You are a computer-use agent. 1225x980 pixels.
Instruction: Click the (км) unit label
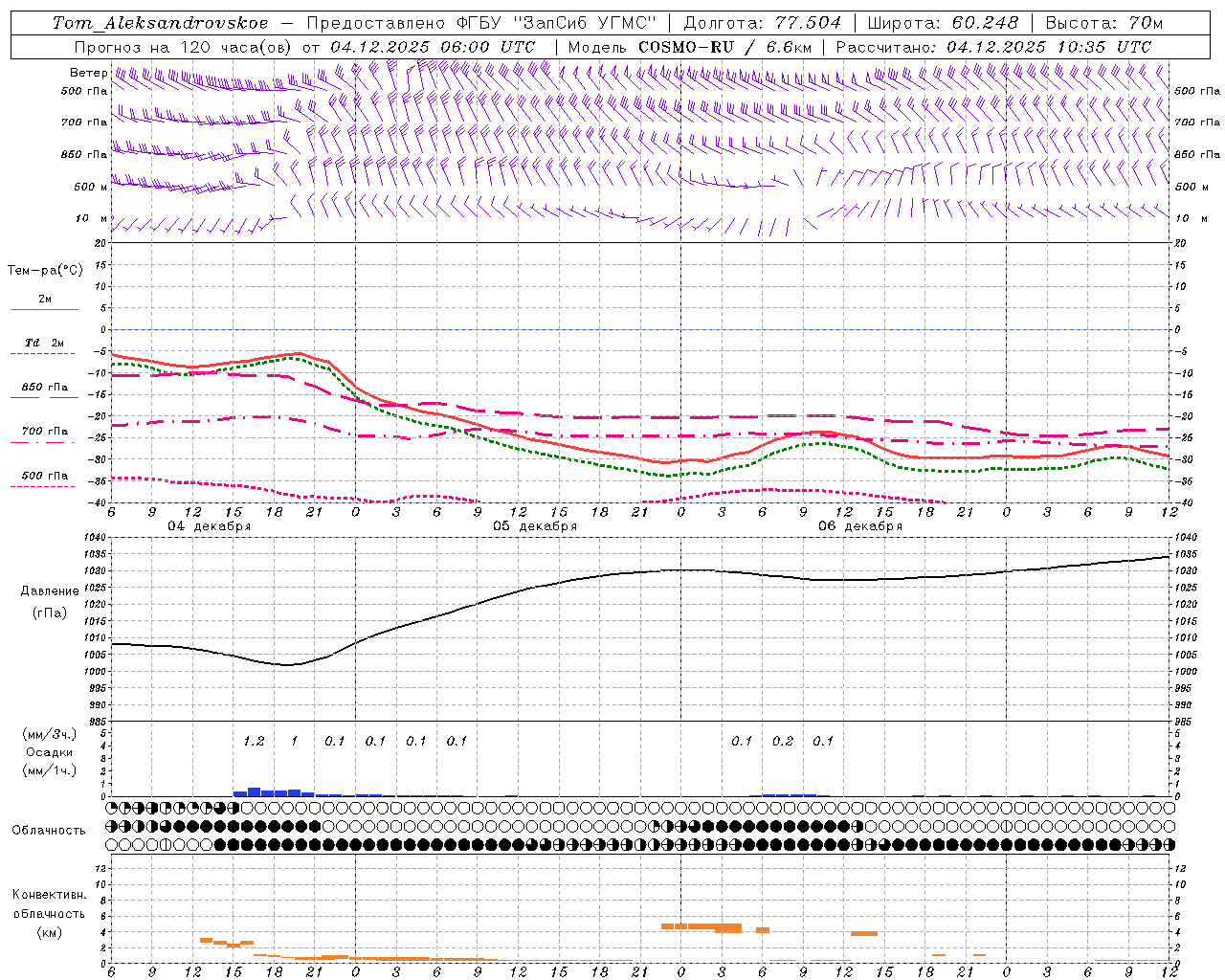pyautogui.click(x=49, y=932)
